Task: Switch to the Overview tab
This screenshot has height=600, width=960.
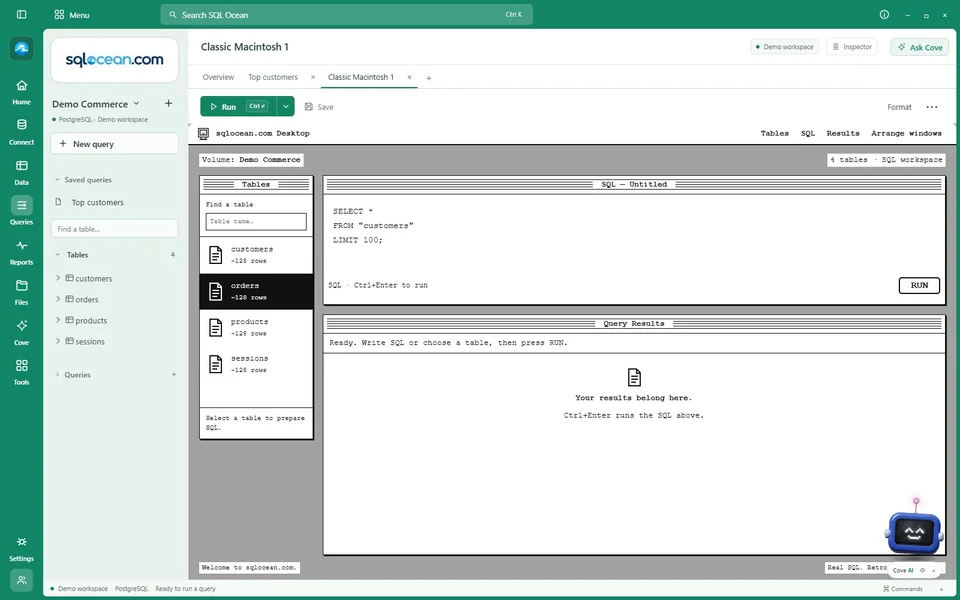Action: (218, 77)
